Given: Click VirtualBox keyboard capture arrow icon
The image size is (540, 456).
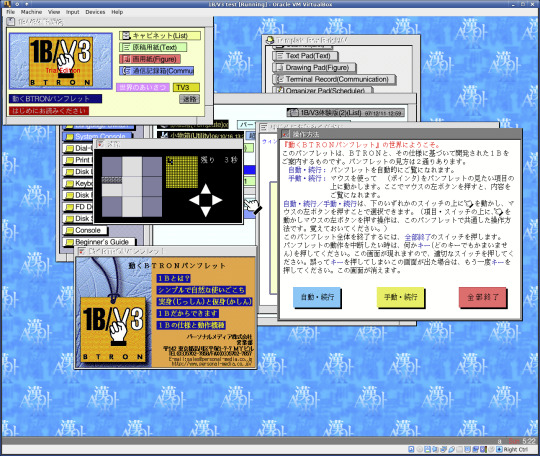Looking at the screenshot, I should point(499,449).
